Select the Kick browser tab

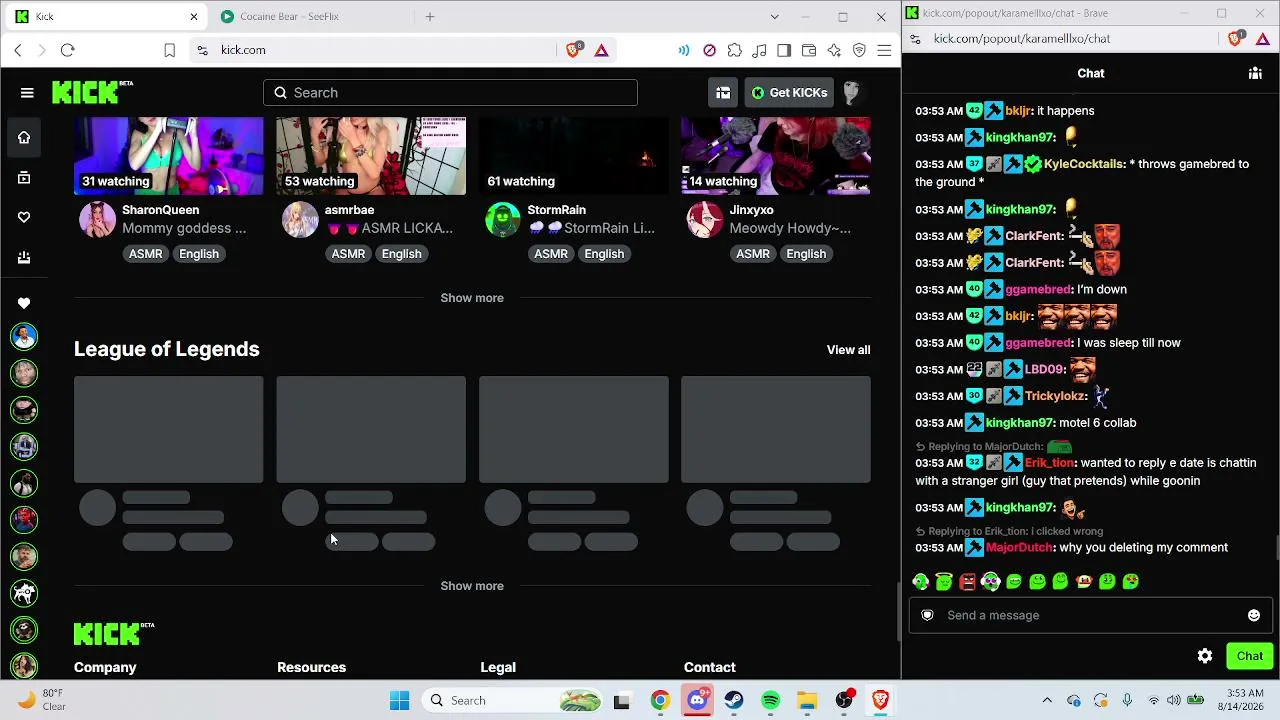click(107, 17)
